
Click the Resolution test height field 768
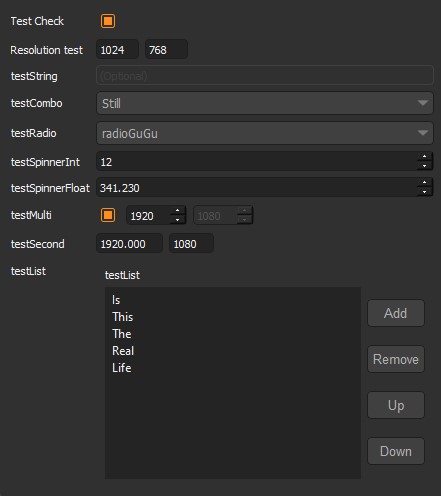tap(166, 50)
